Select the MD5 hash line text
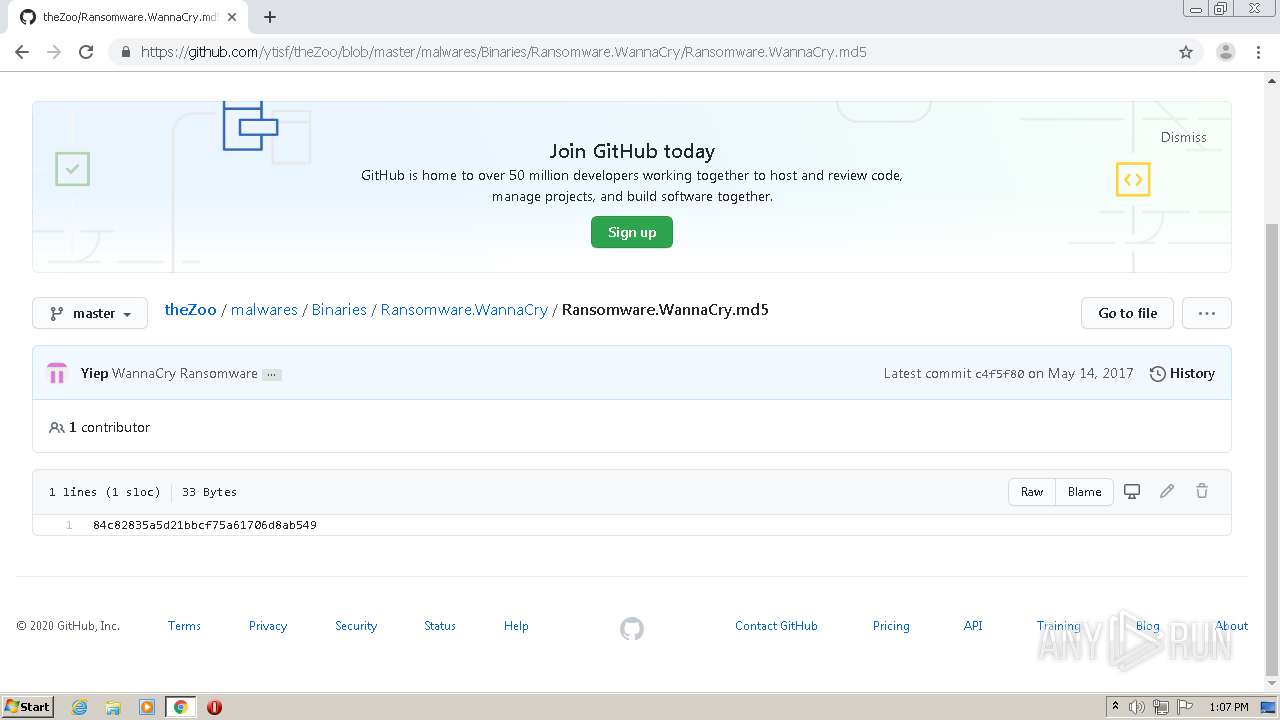Screen dimensions: 1280x720 205,525
